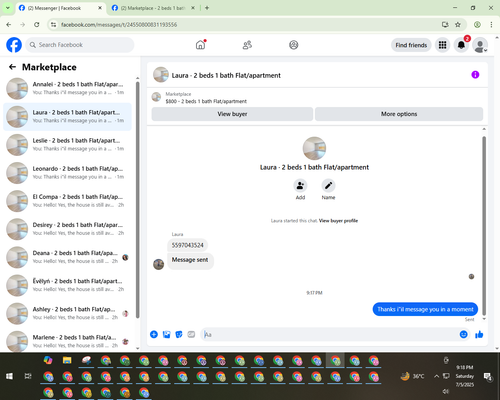Open the notifications bell icon
Screen dimensions: 500x400
pyautogui.click(x=461, y=45)
